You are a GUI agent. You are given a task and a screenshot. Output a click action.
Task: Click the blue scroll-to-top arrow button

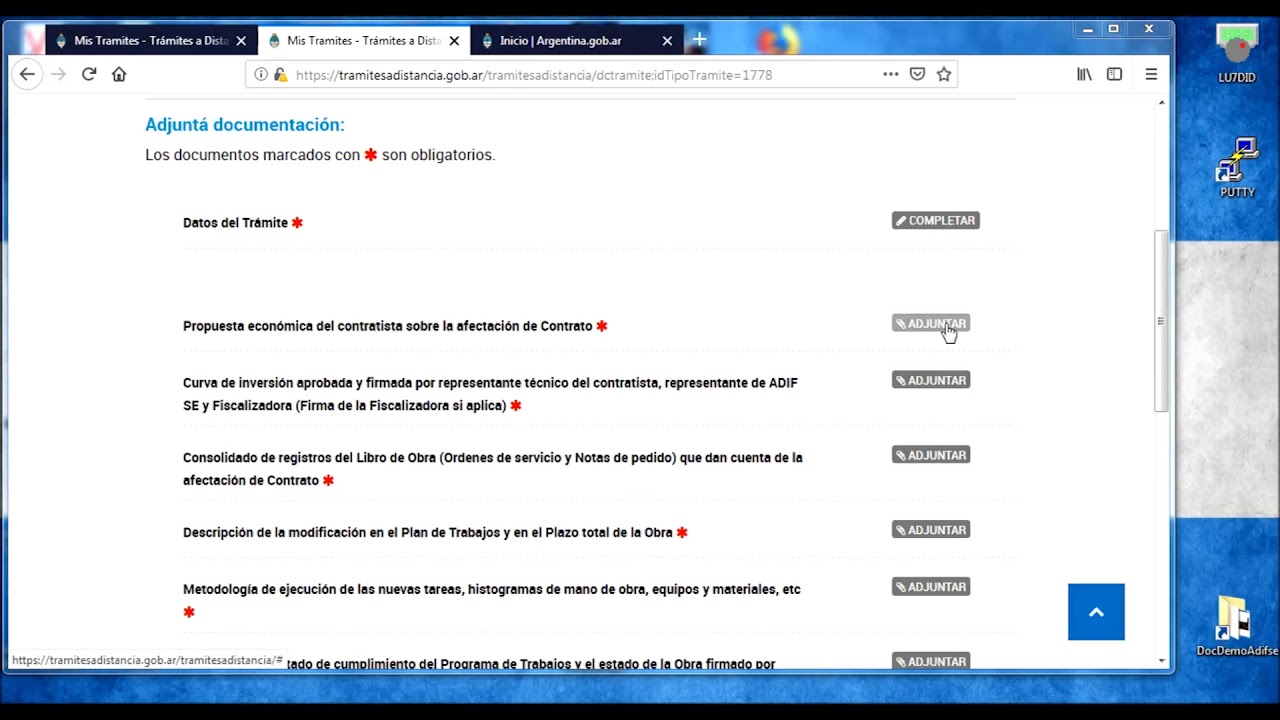pos(1096,612)
